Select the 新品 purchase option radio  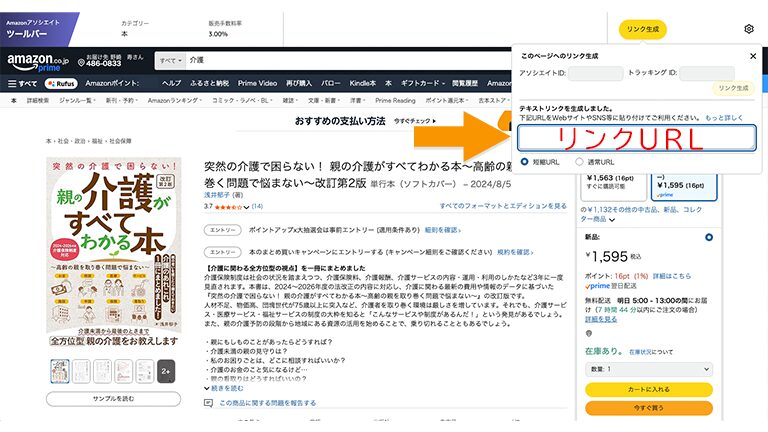click(709, 238)
